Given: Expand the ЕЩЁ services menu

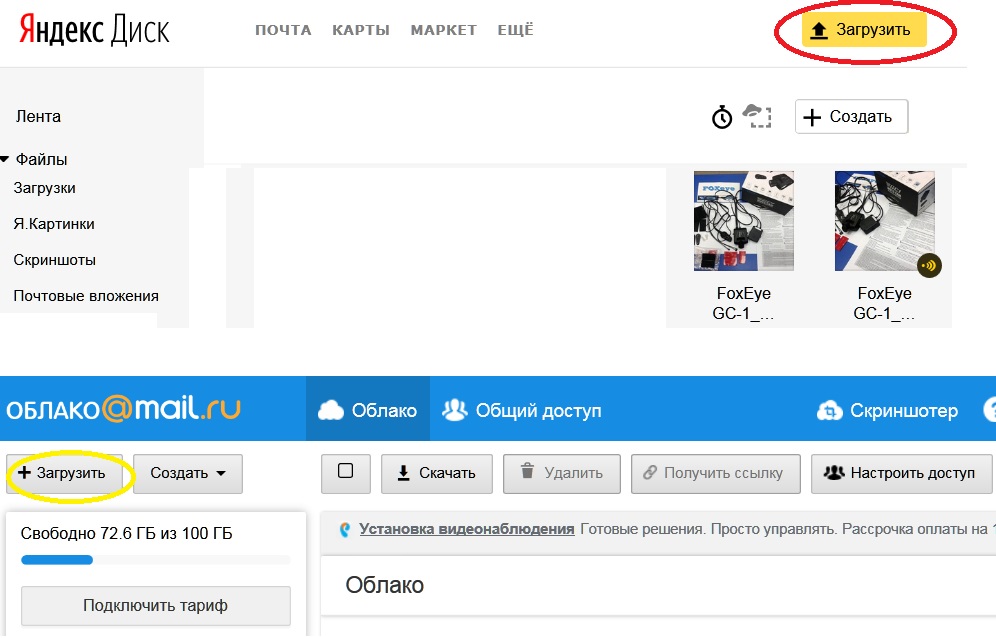Looking at the screenshot, I should (515, 30).
